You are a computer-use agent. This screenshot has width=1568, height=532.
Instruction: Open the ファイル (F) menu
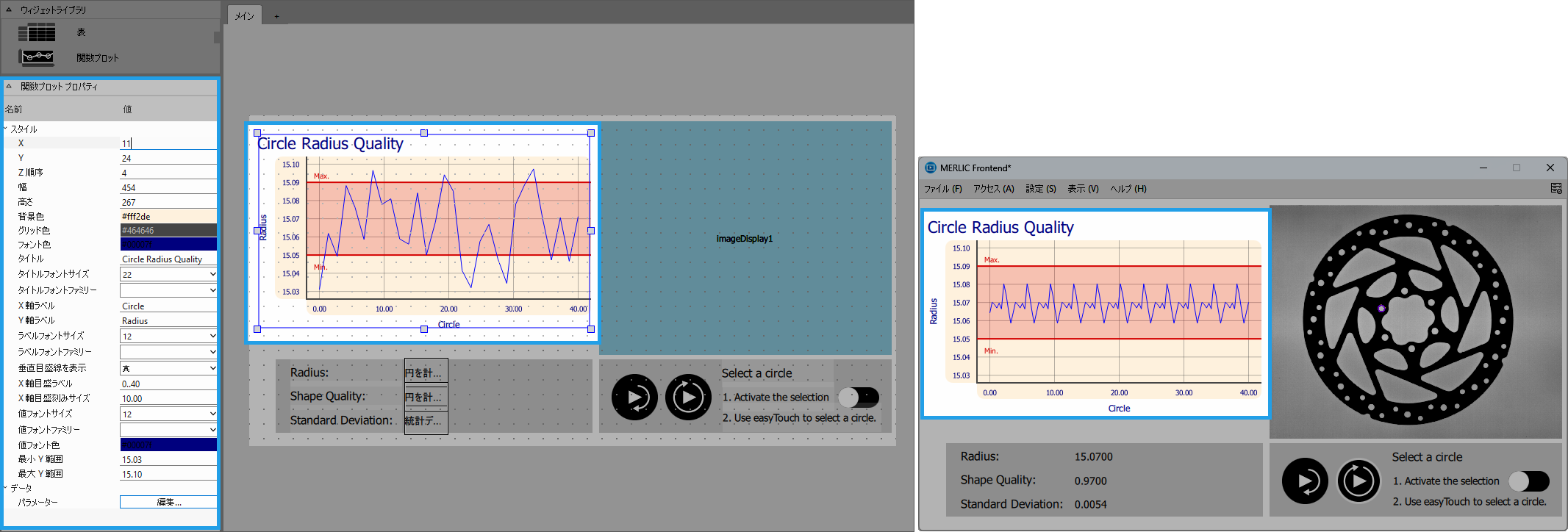pos(942,189)
